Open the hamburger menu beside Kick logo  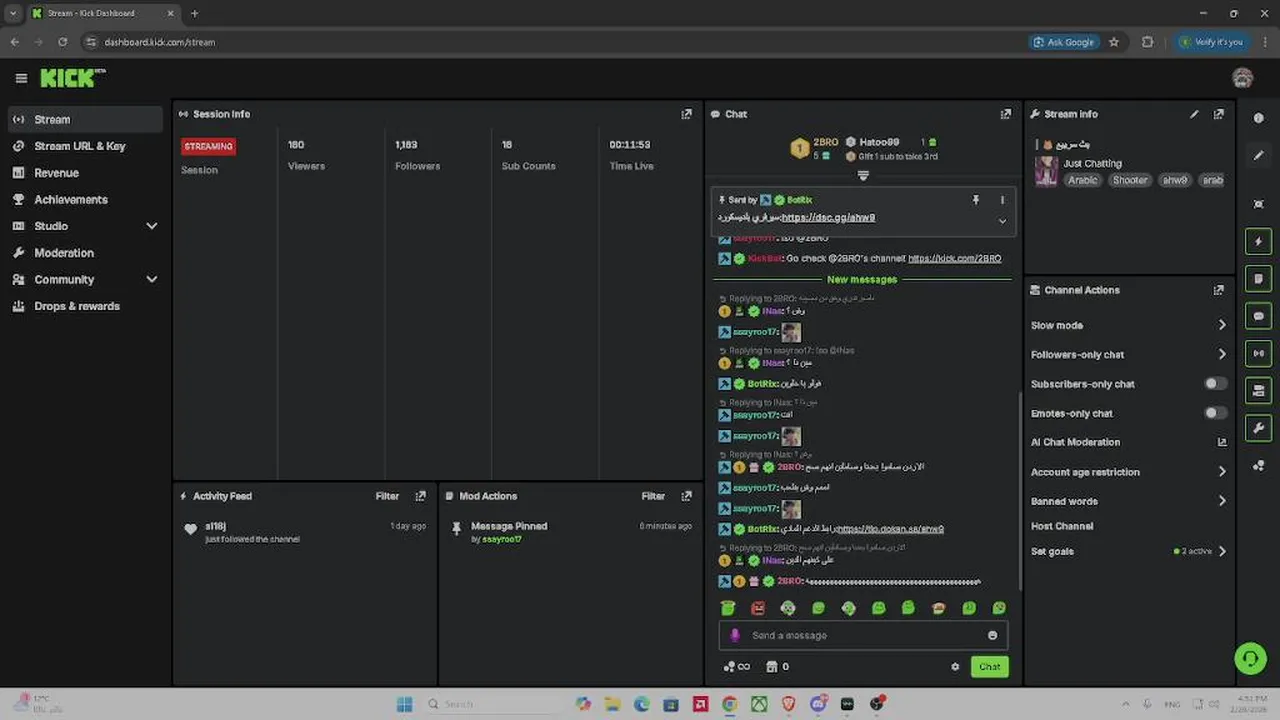pos(21,78)
